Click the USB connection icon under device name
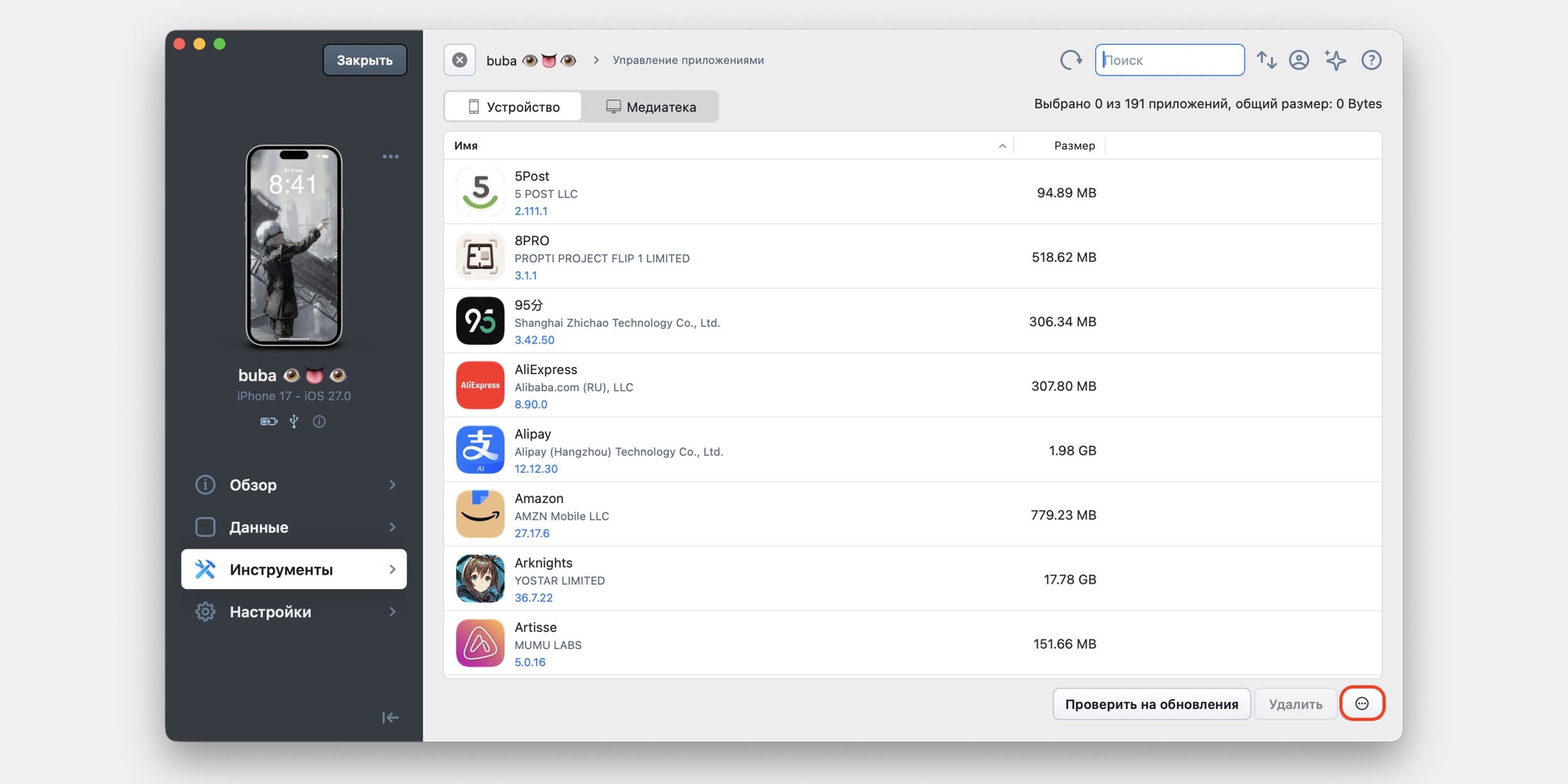 click(294, 421)
